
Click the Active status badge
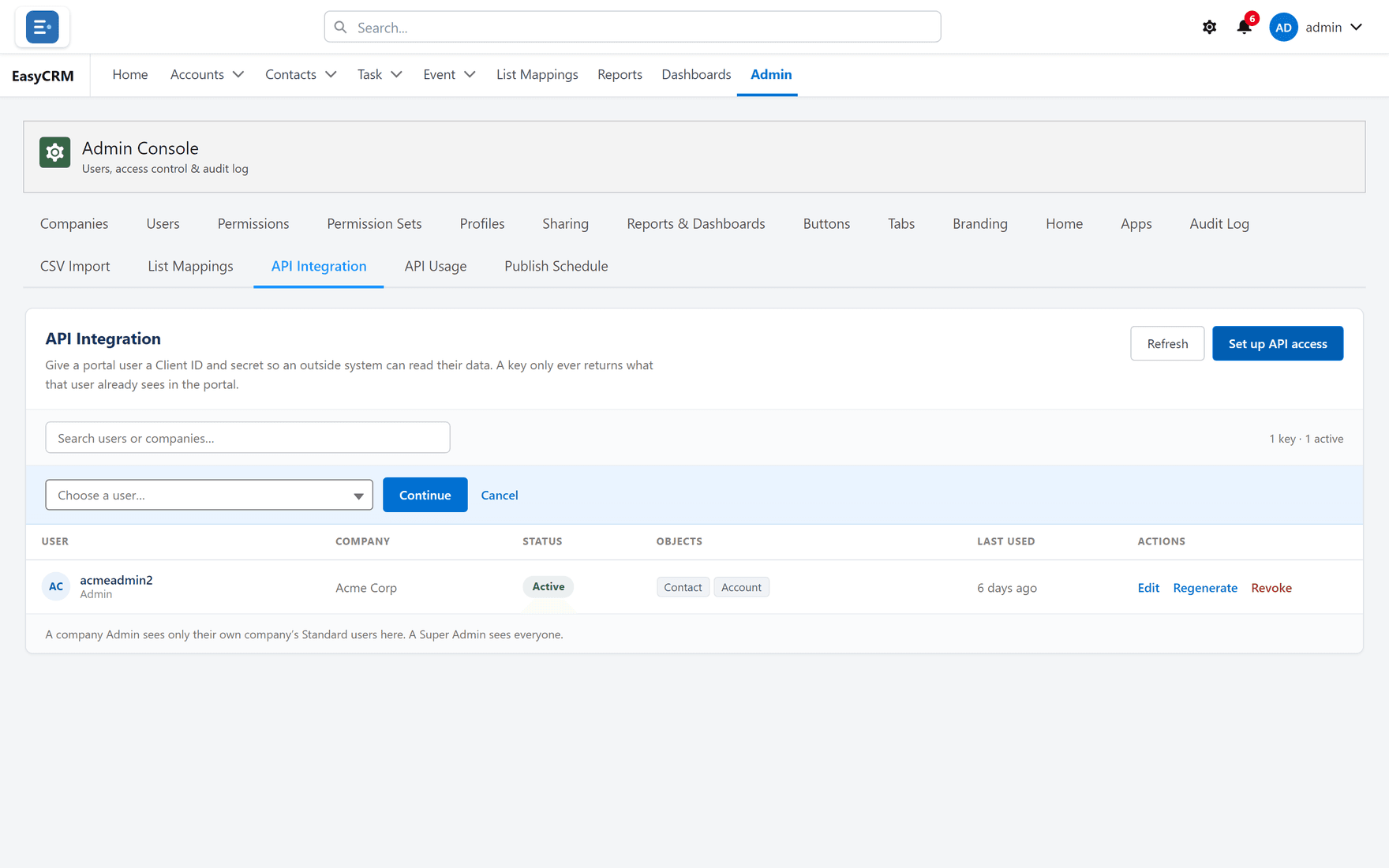tap(548, 586)
